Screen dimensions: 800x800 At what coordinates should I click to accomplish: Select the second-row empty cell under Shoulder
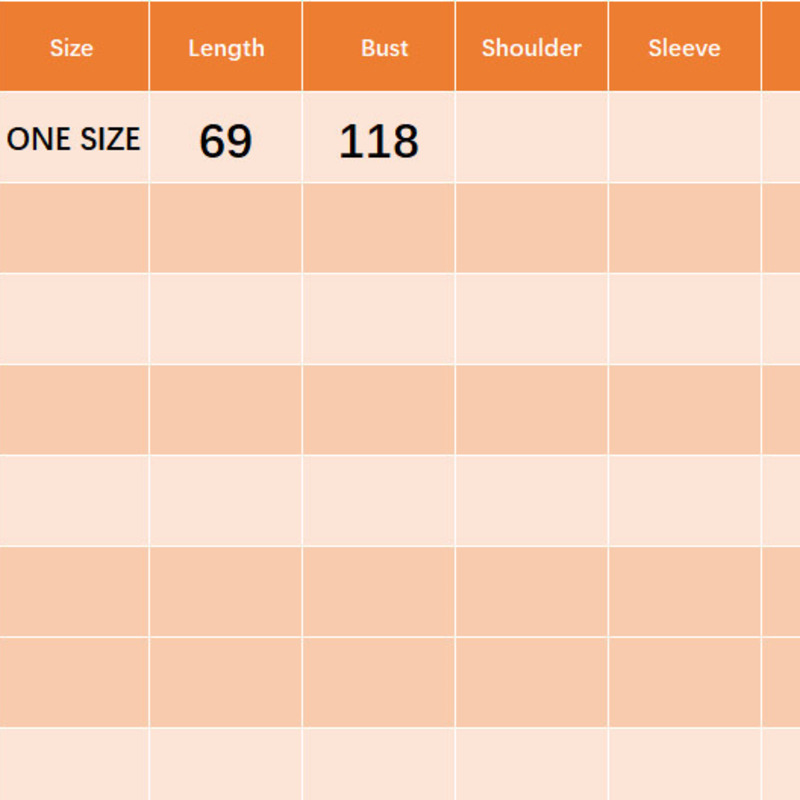531,228
